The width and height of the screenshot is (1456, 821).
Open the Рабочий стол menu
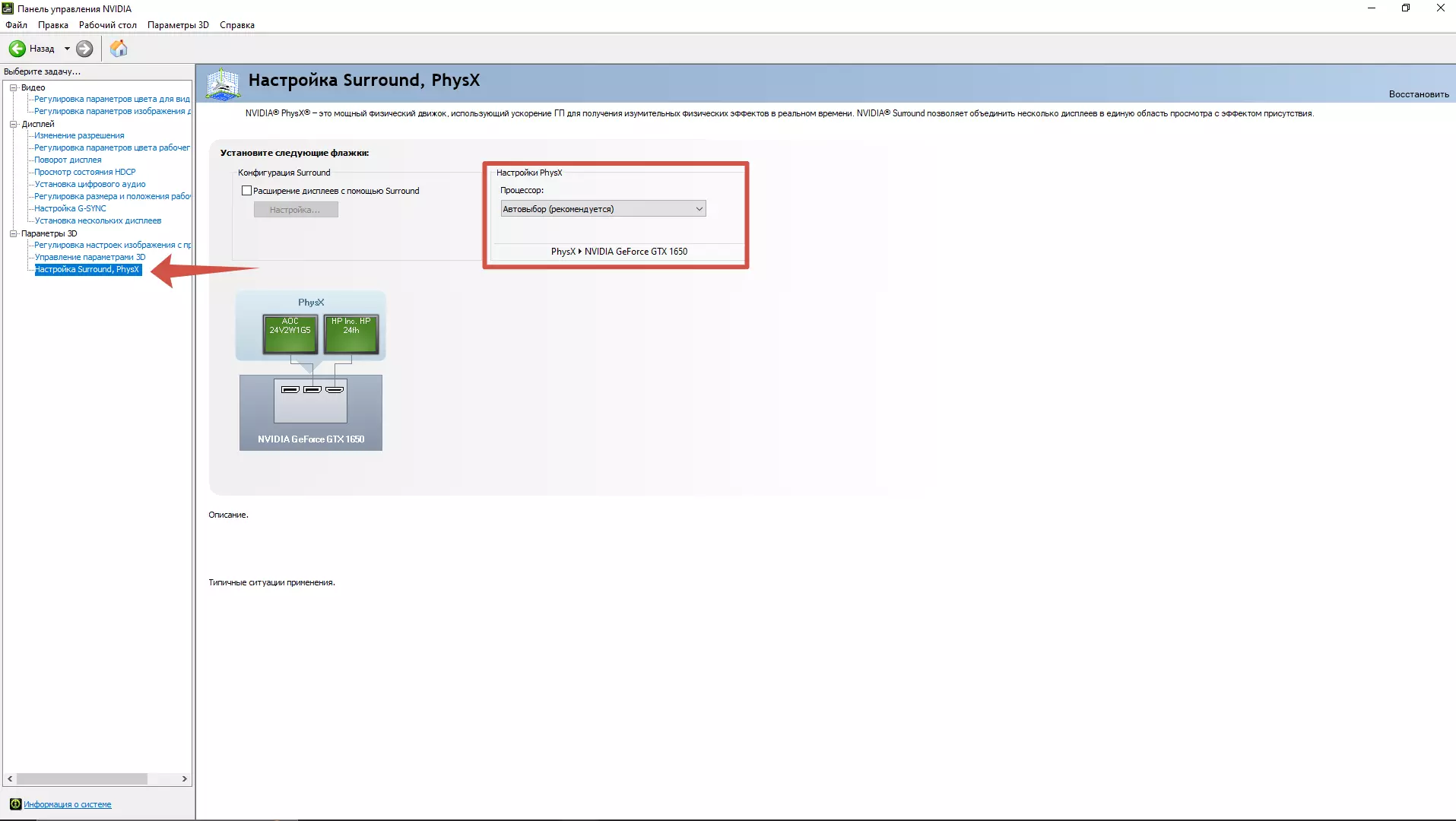click(108, 25)
